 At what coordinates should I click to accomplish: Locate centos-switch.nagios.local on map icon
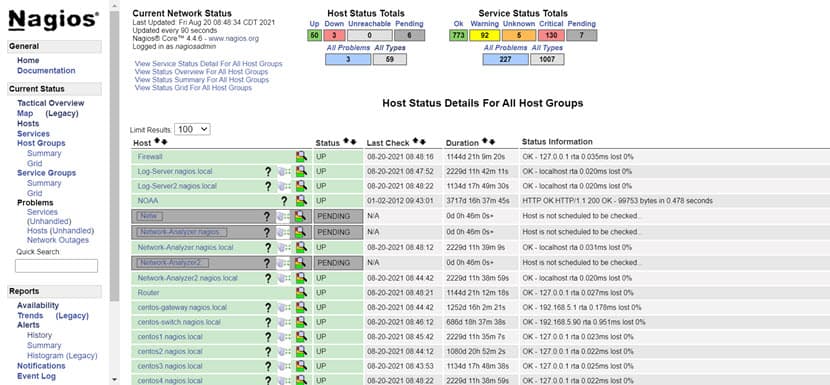284,322
